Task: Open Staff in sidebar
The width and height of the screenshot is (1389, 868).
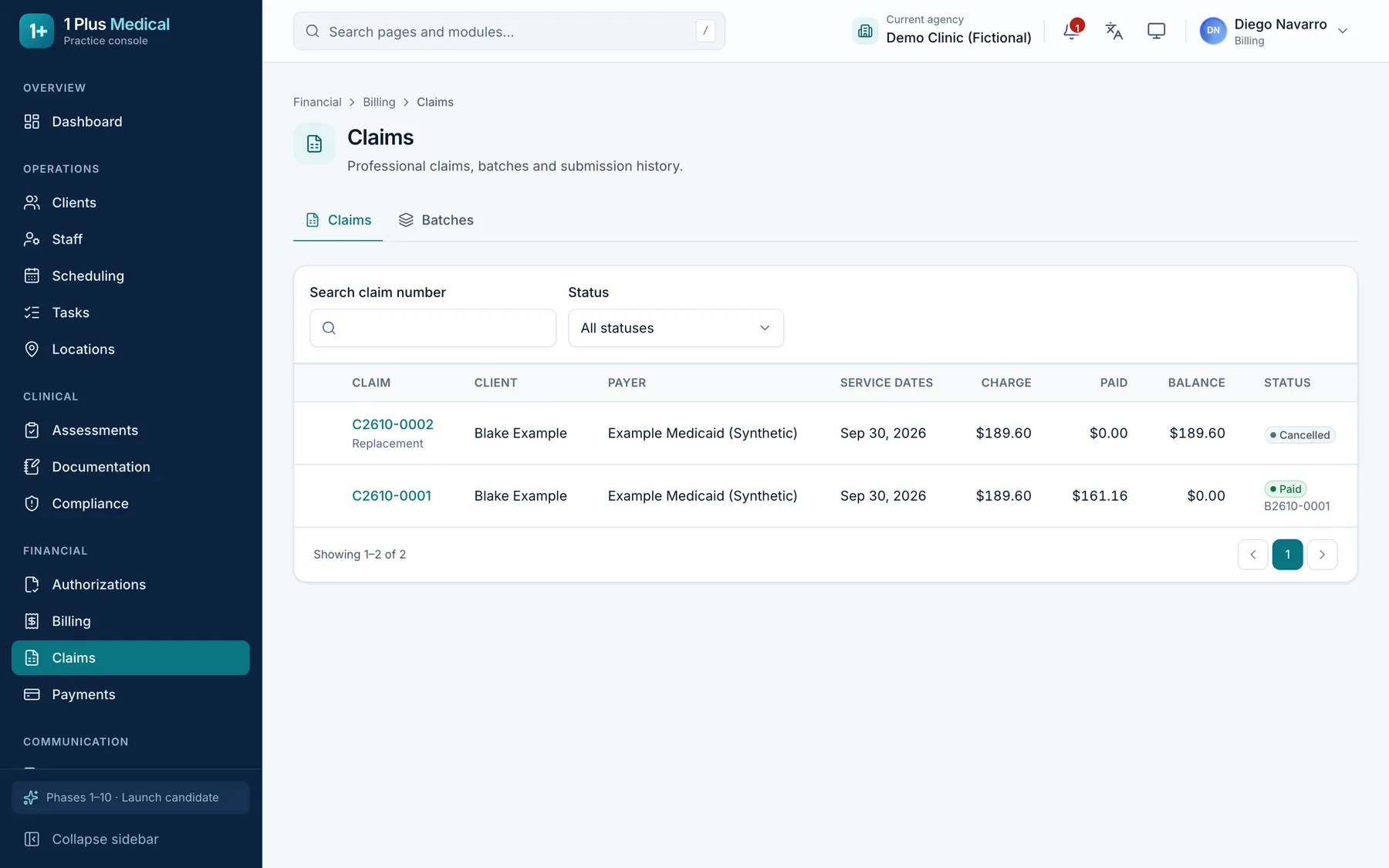Action: 130,239
